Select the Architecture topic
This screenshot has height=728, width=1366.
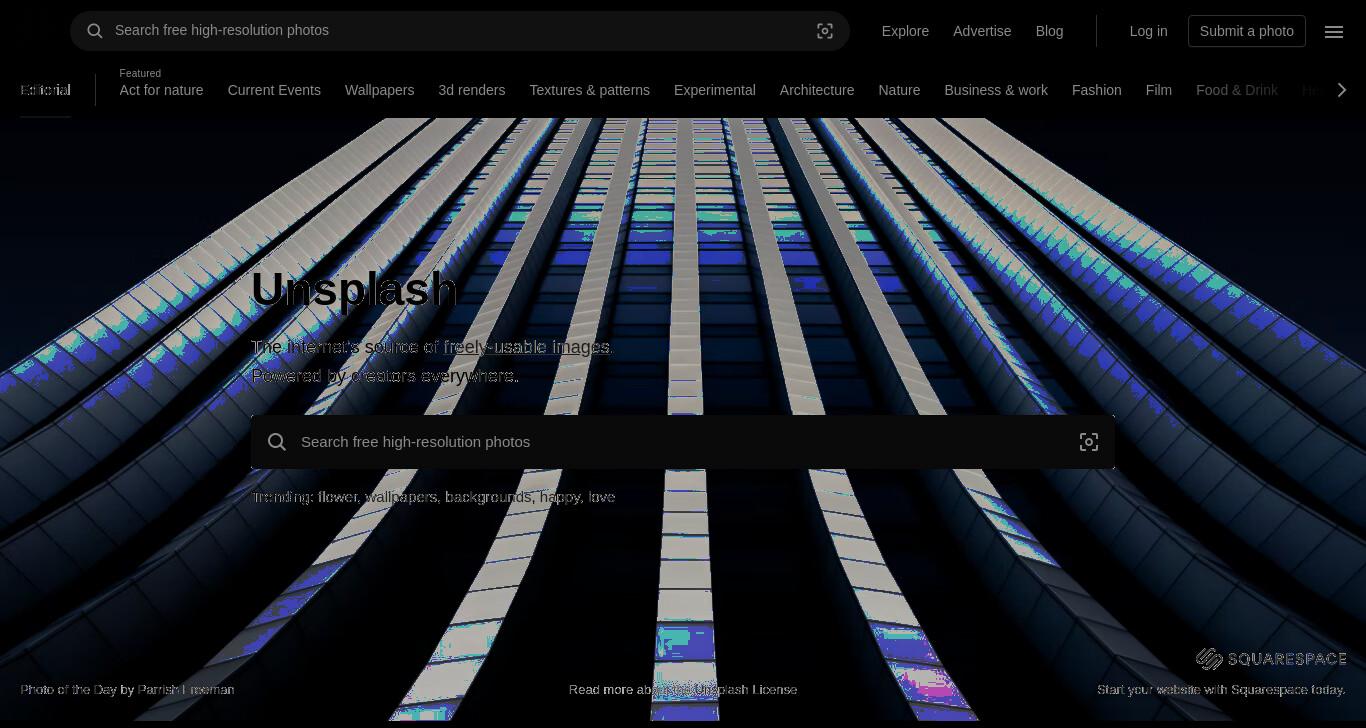tap(817, 90)
